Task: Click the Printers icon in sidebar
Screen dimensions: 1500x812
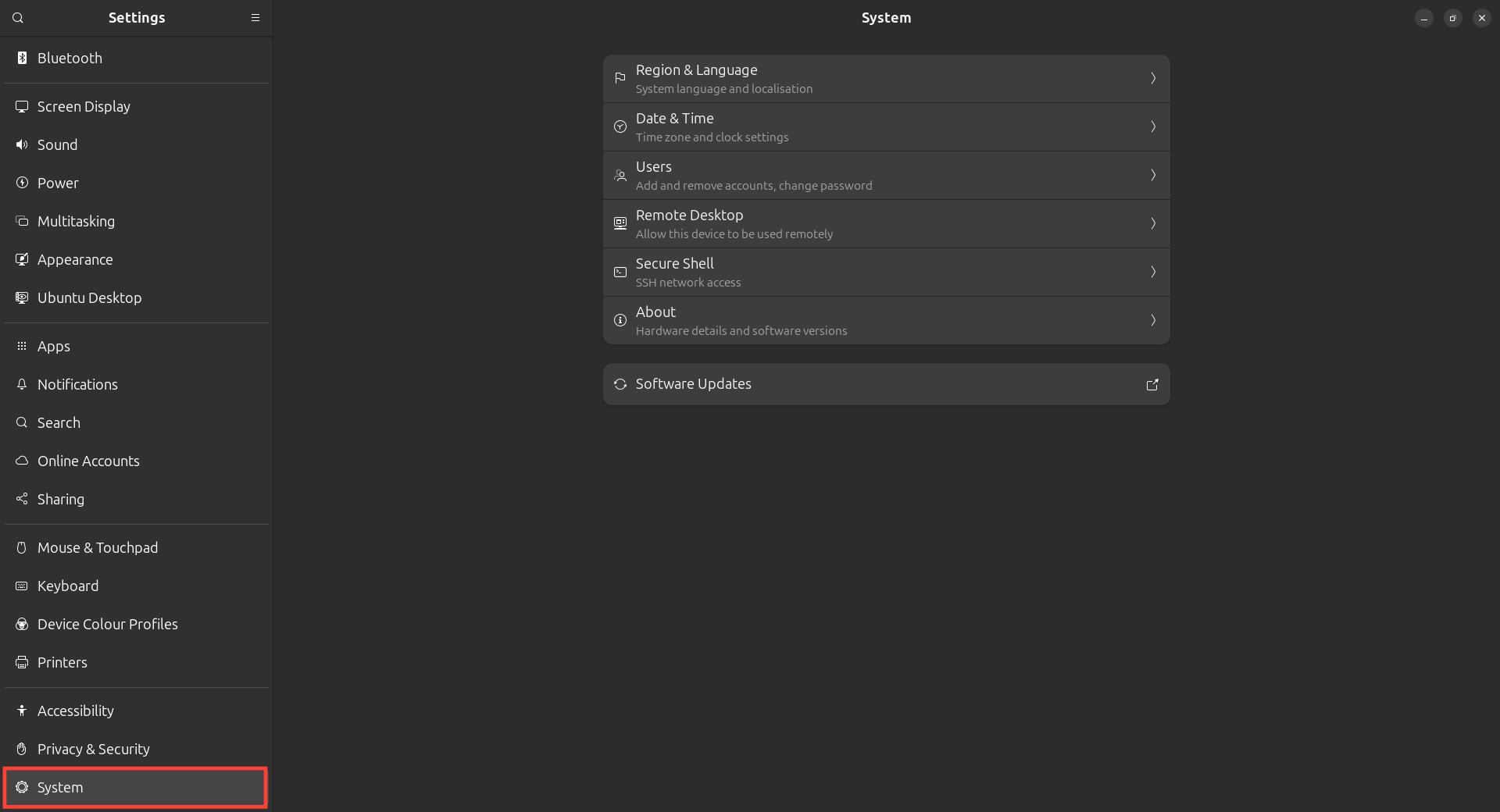Action: point(22,662)
